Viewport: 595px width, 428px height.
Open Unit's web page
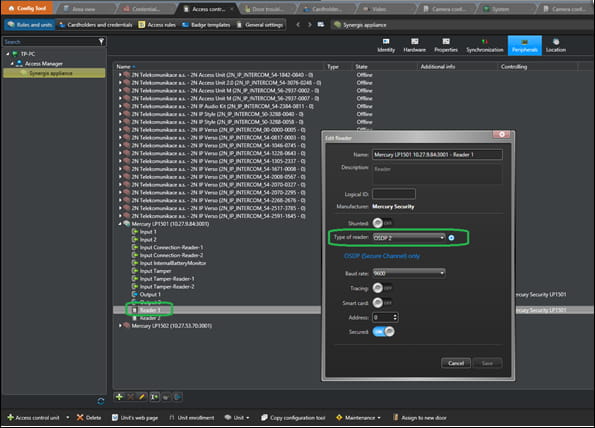pos(135,418)
